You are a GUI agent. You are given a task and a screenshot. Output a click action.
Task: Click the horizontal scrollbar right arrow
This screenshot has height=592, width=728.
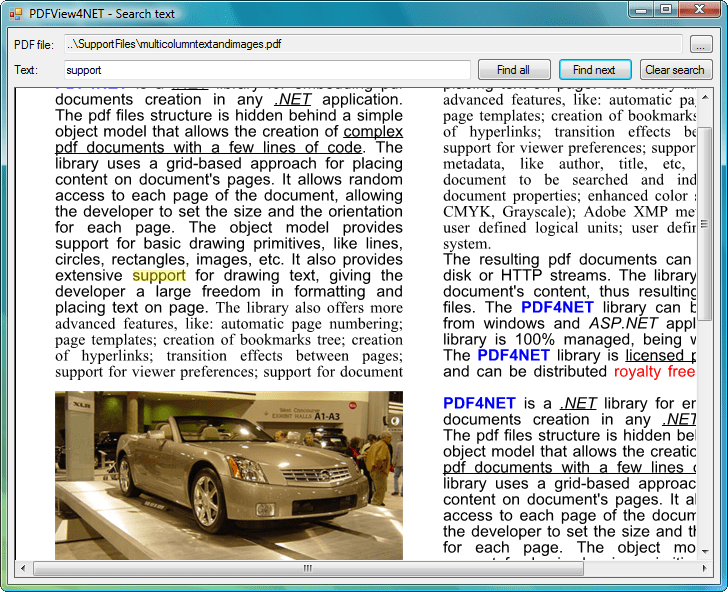pyautogui.click(x=705, y=568)
